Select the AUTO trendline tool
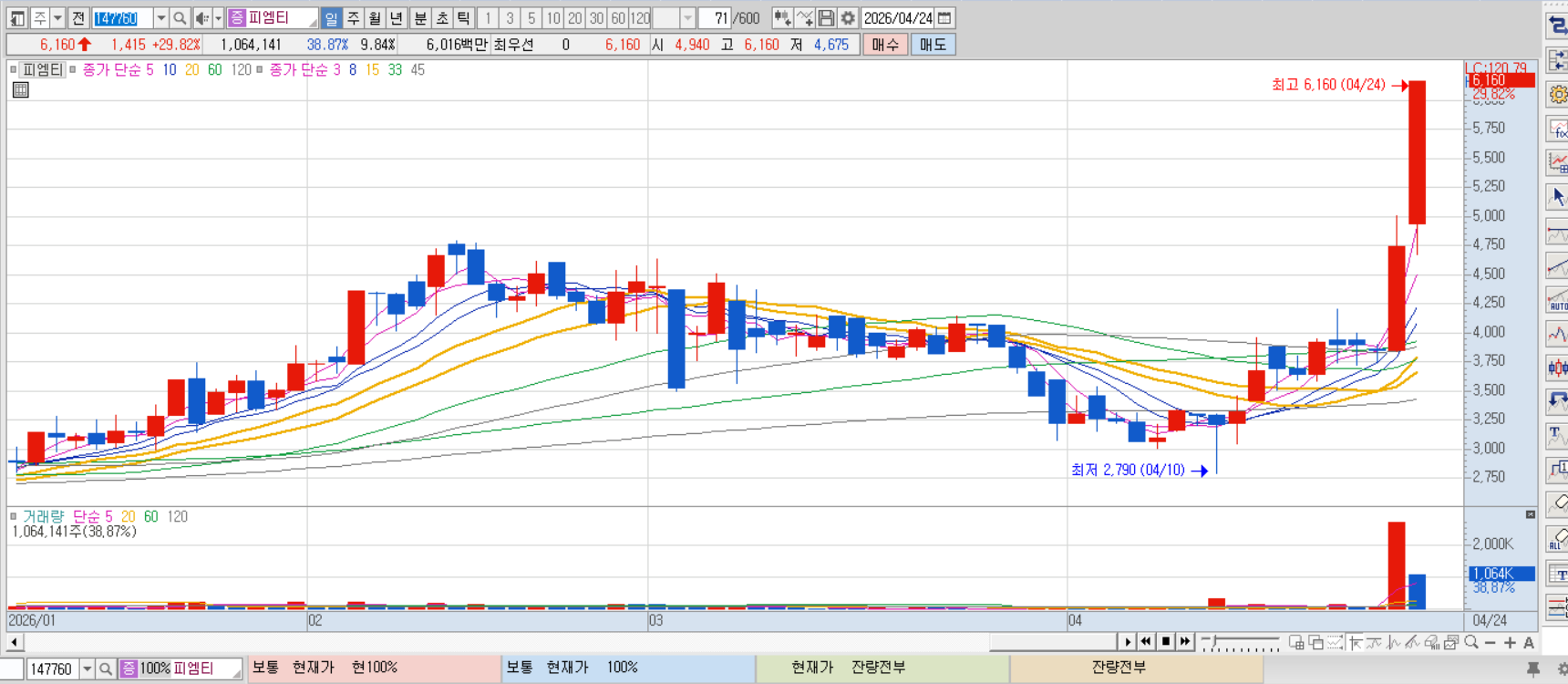This screenshot has width=1568, height=684. click(1557, 300)
